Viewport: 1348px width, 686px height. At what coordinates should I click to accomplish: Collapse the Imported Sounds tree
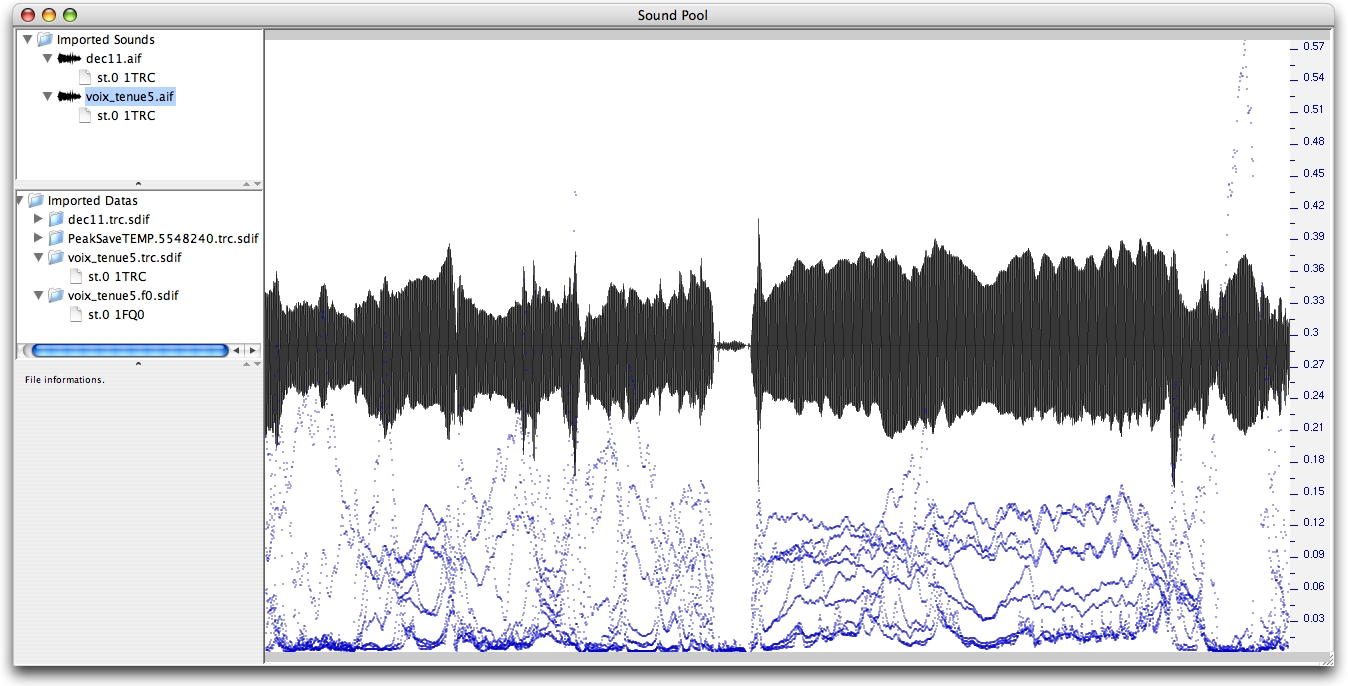pos(27,40)
